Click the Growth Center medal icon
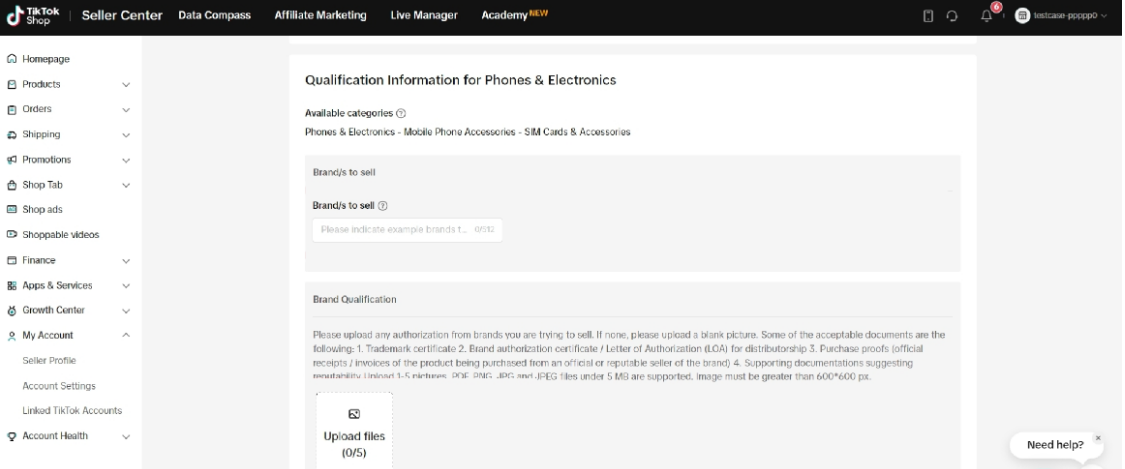The height and width of the screenshot is (469, 1125). pos(11,311)
